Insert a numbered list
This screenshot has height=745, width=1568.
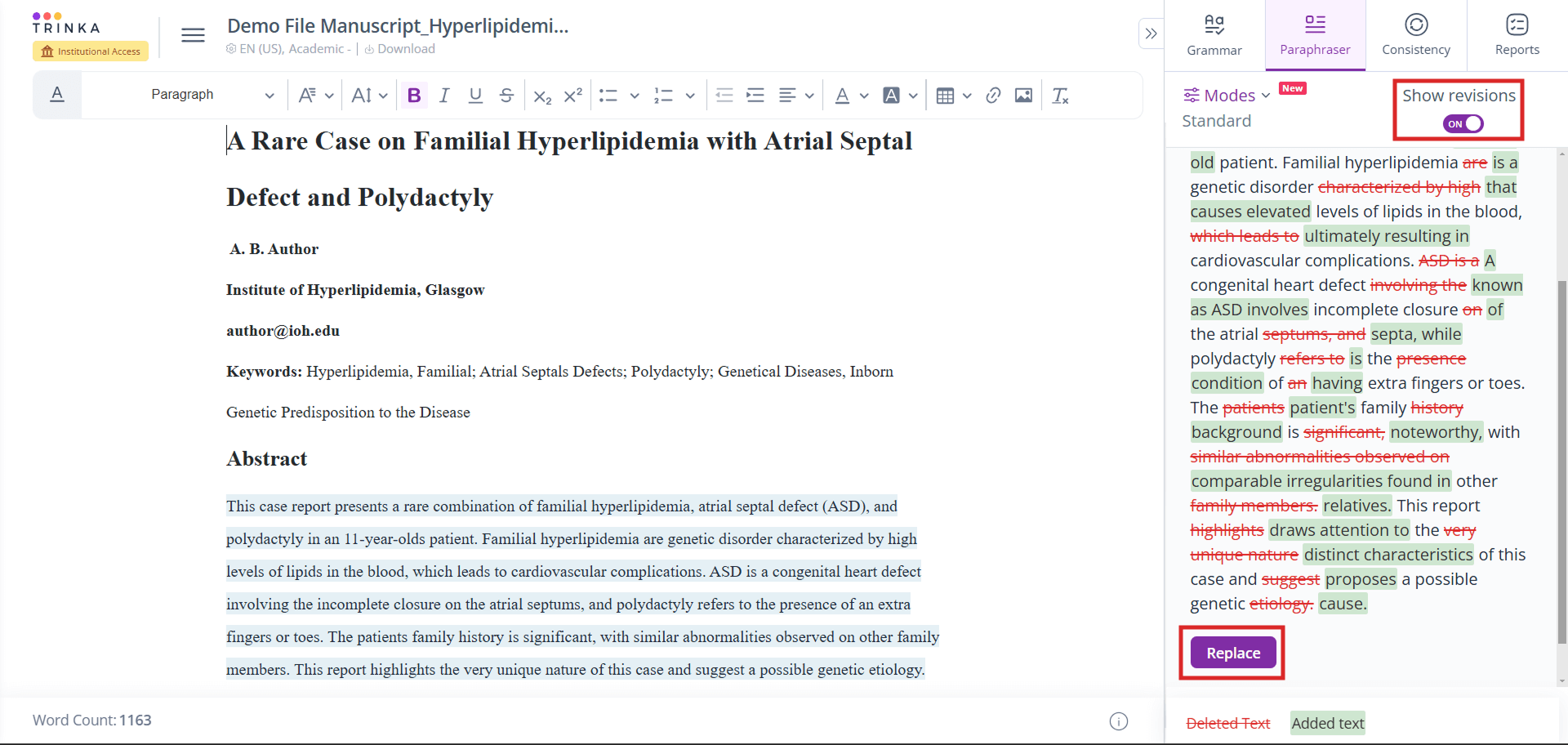(663, 96)
